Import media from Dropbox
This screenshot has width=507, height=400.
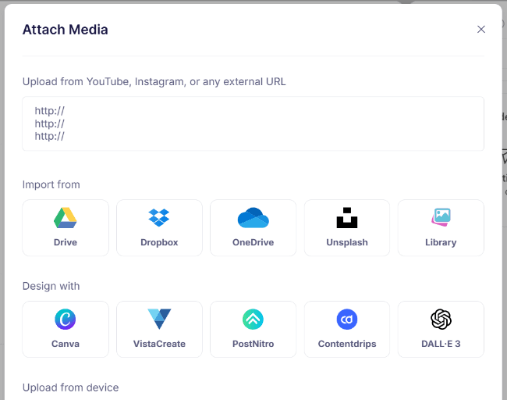(159, 228)
